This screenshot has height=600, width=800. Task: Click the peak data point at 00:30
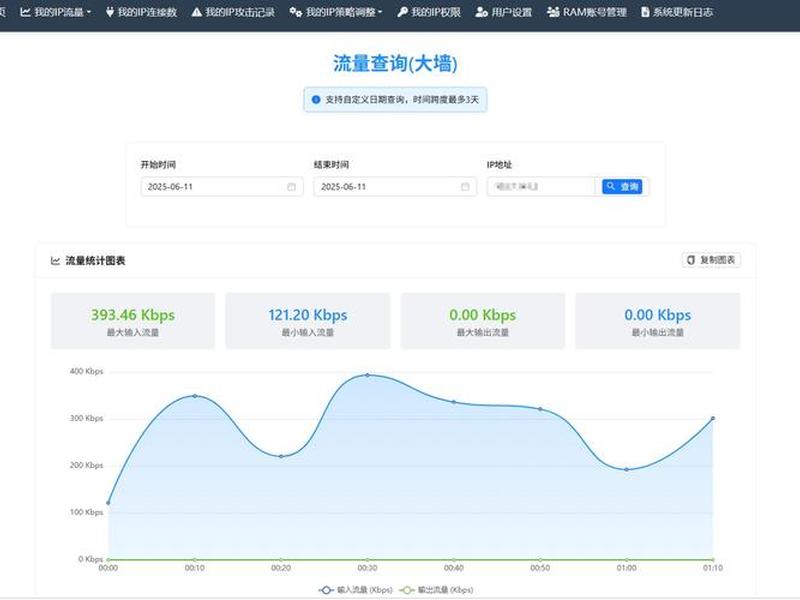pyautogui.click(x=367, y=375)
